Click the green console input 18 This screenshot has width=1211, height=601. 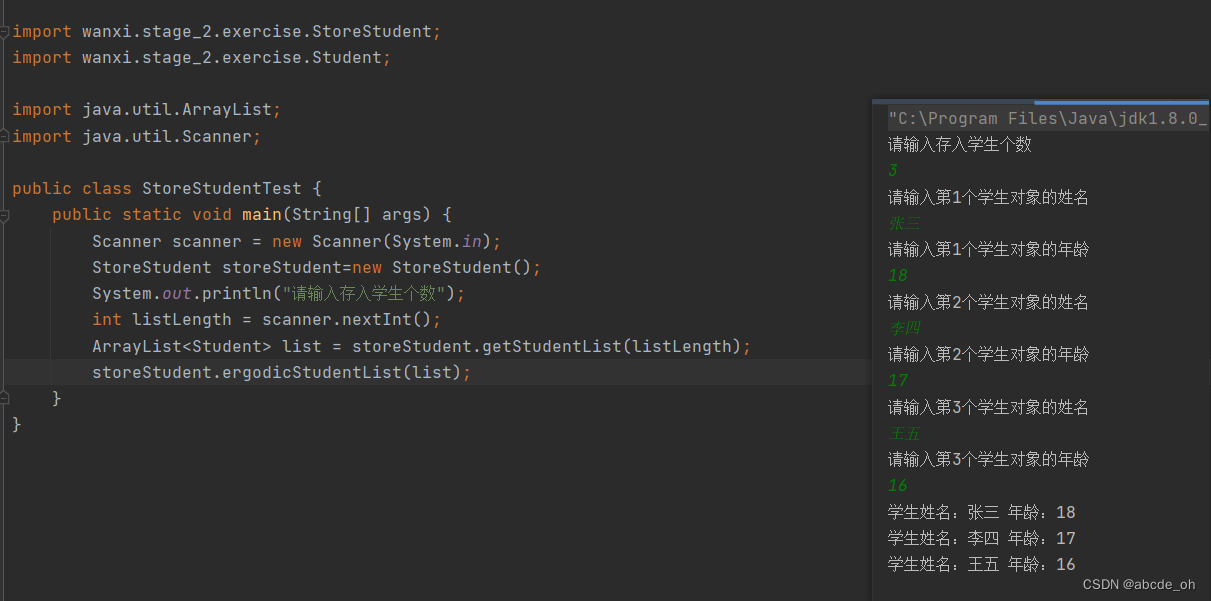click(898, 276)
